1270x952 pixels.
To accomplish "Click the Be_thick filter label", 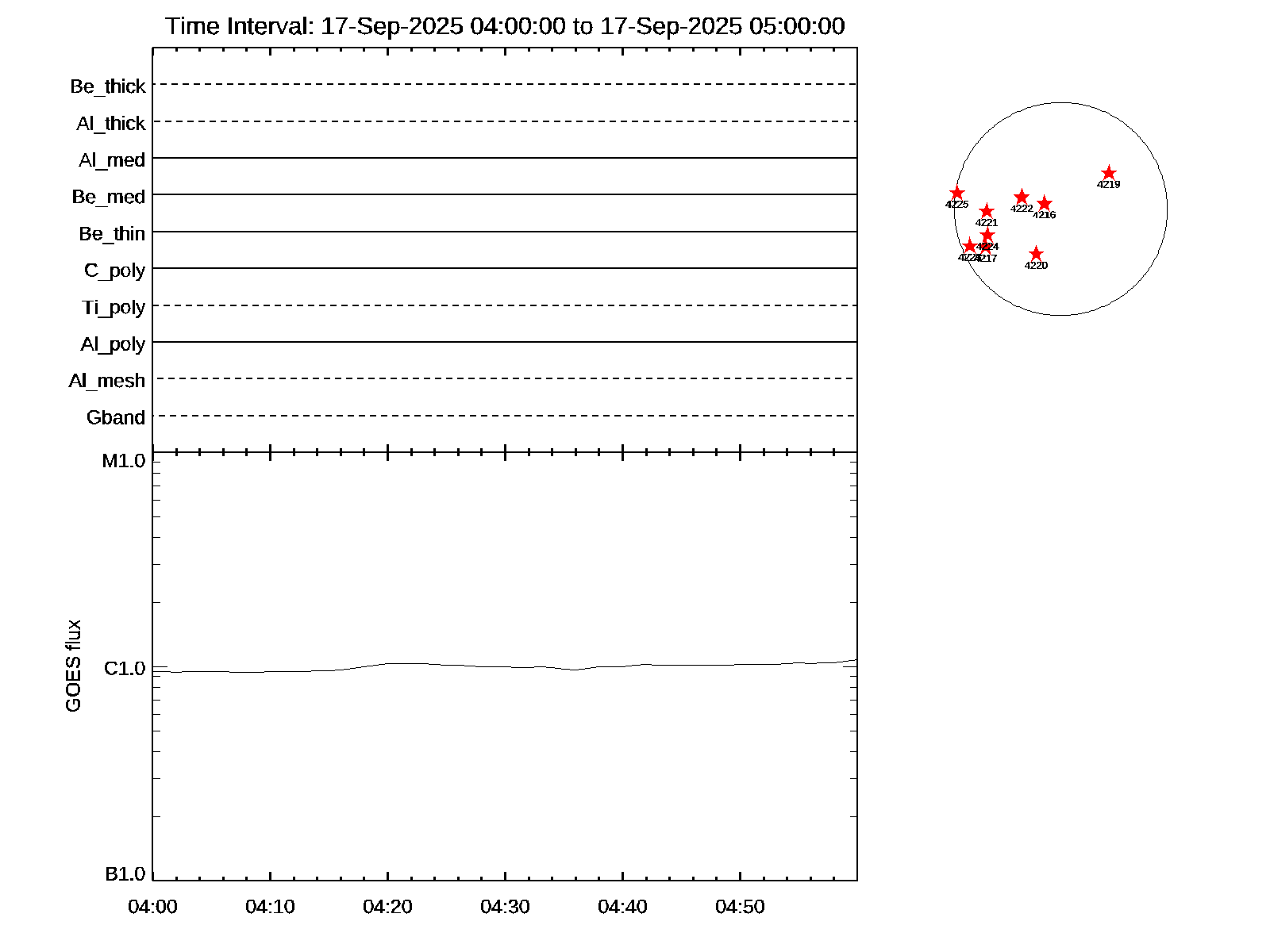I will click(108, 86).
